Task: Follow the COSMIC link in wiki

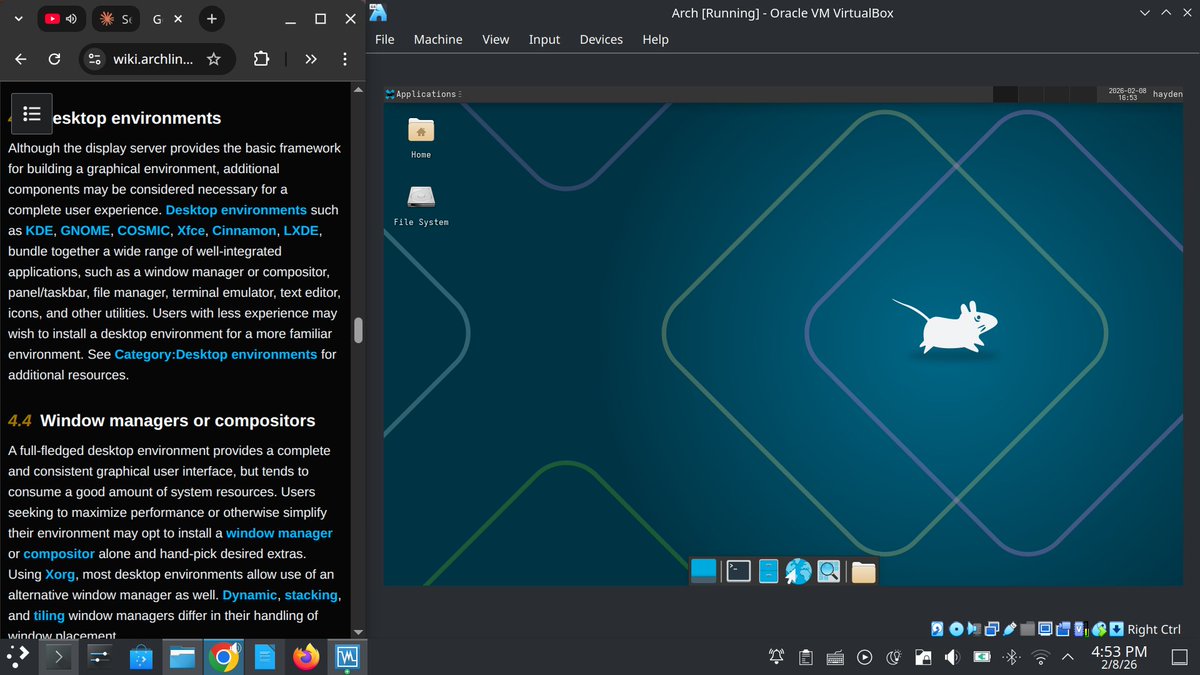Action: tap(144, 231)
